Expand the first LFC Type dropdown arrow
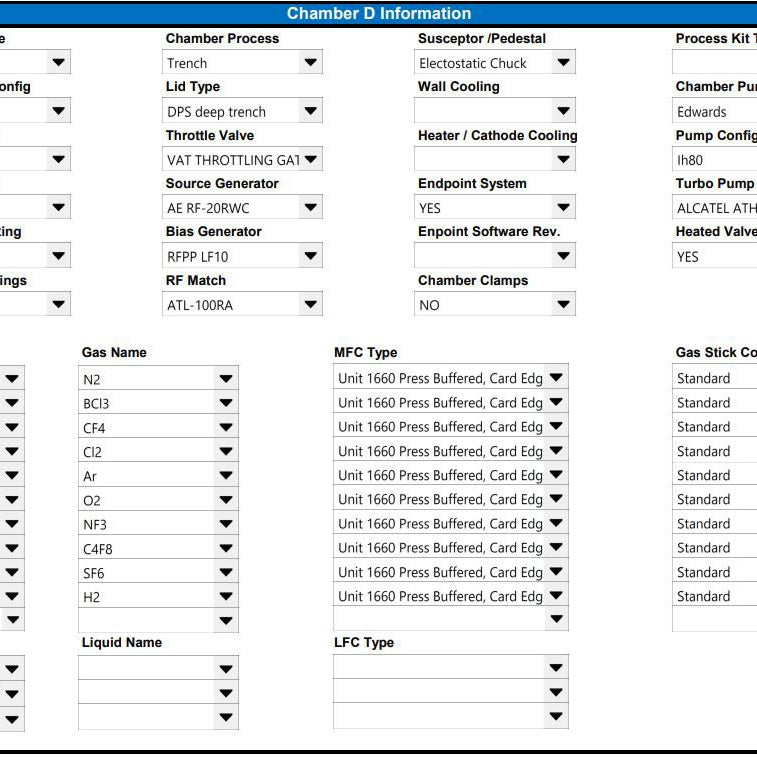757x757 pixels. point(556,668)
